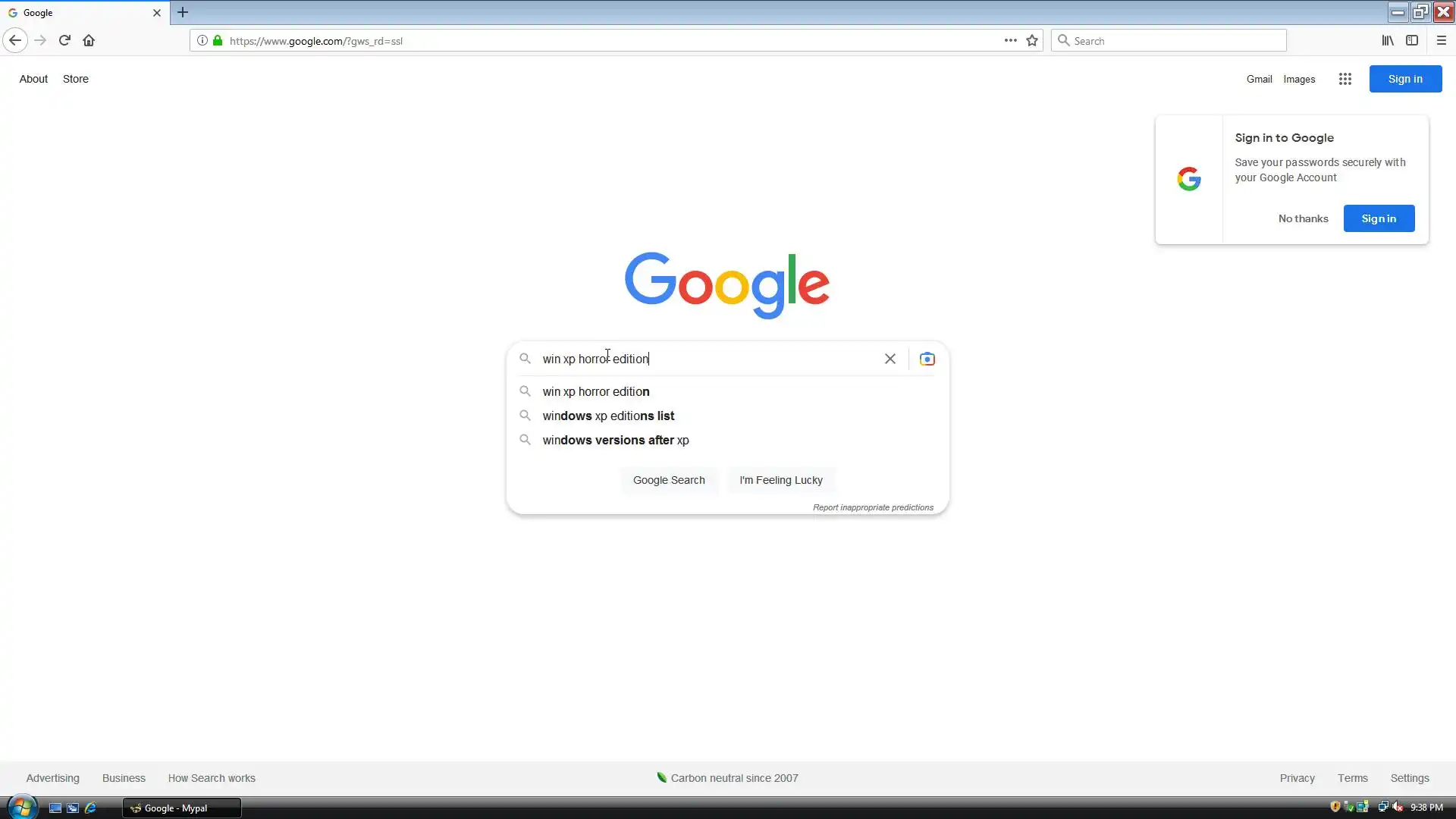The height and width of the screenshot is (819, 1456).
Task: Open the browser hamburger menu
Action: 1441,40
